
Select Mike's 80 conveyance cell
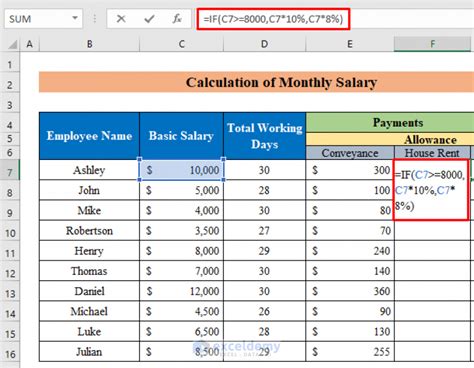tap(350, 210)
